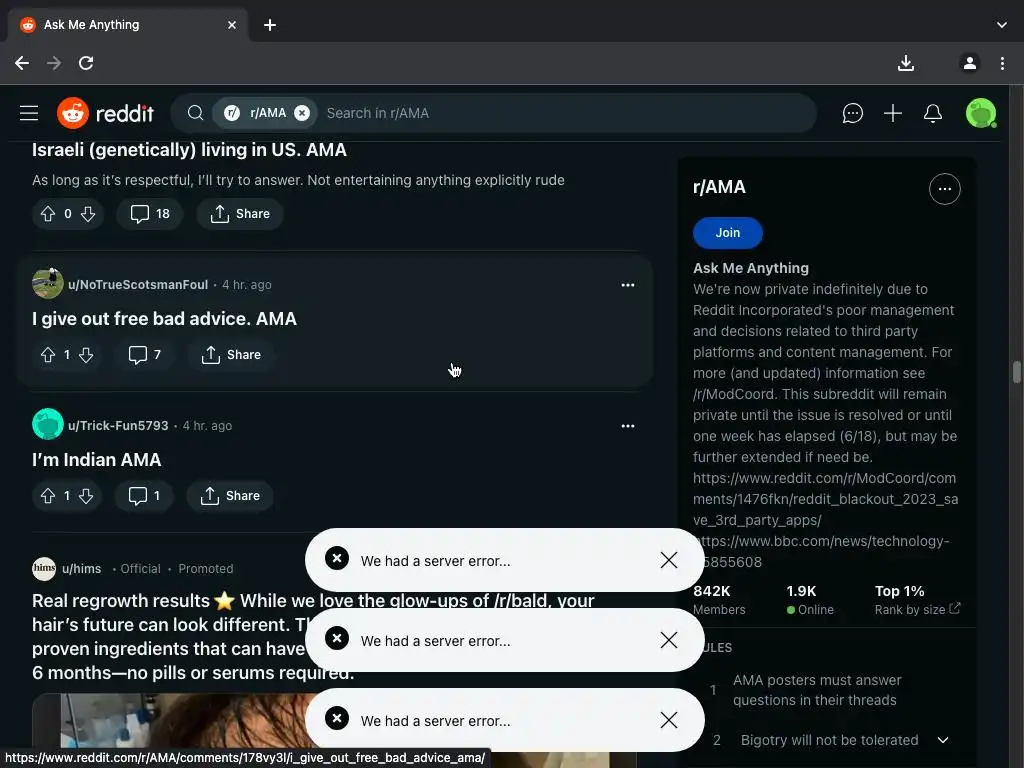1024x768 pixels.
Task: Click rule 'AMA posters must answer questions'
Action: click(x=817, y=690)
